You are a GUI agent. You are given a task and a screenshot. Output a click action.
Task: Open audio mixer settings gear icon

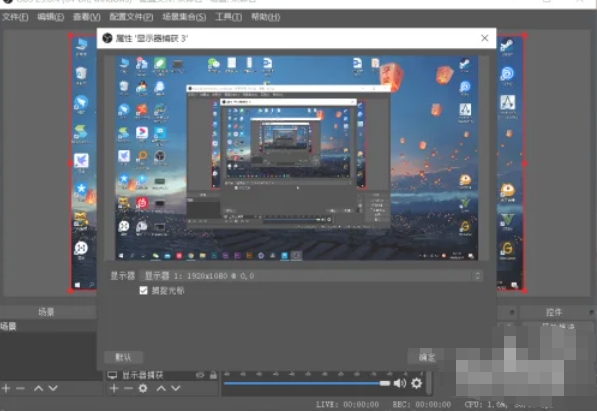coord(417,383)
